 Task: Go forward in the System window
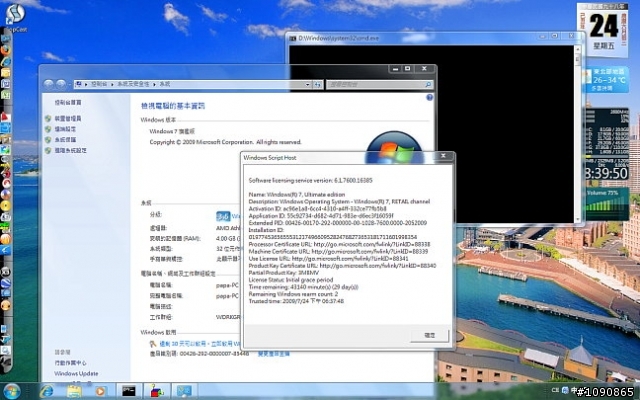click(x=61, y=84)
